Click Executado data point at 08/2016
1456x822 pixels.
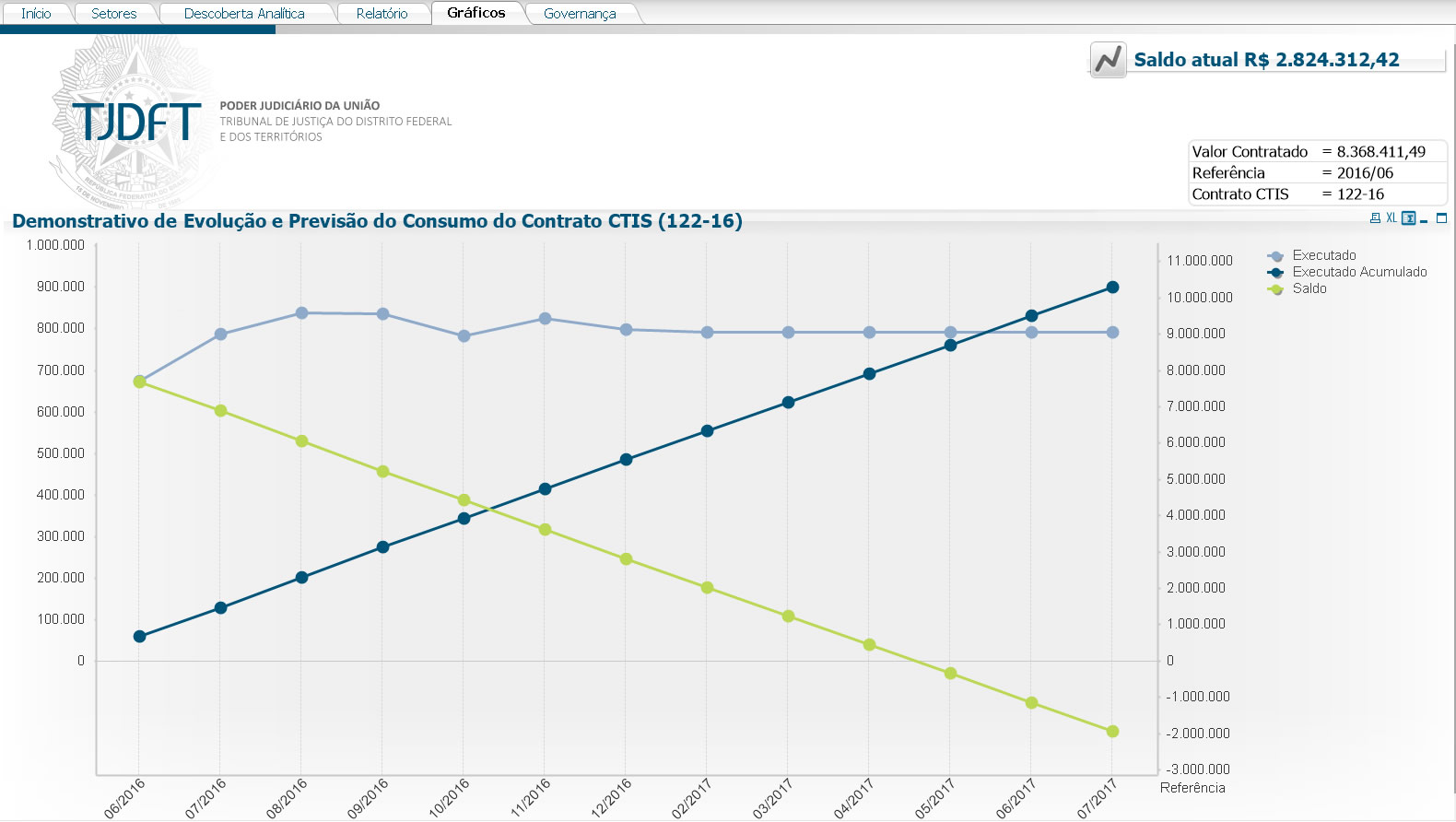pyautogui.click(x=301, y=313)
